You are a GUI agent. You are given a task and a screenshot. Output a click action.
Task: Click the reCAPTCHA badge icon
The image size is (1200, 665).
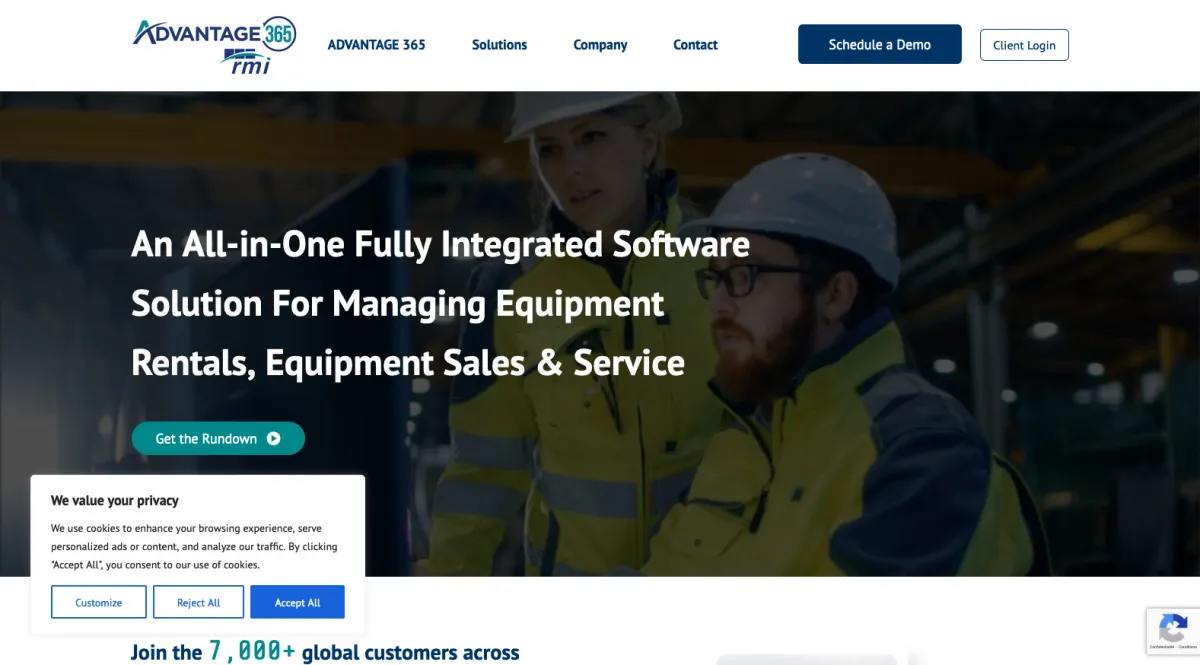click(x=1173, y=629)
